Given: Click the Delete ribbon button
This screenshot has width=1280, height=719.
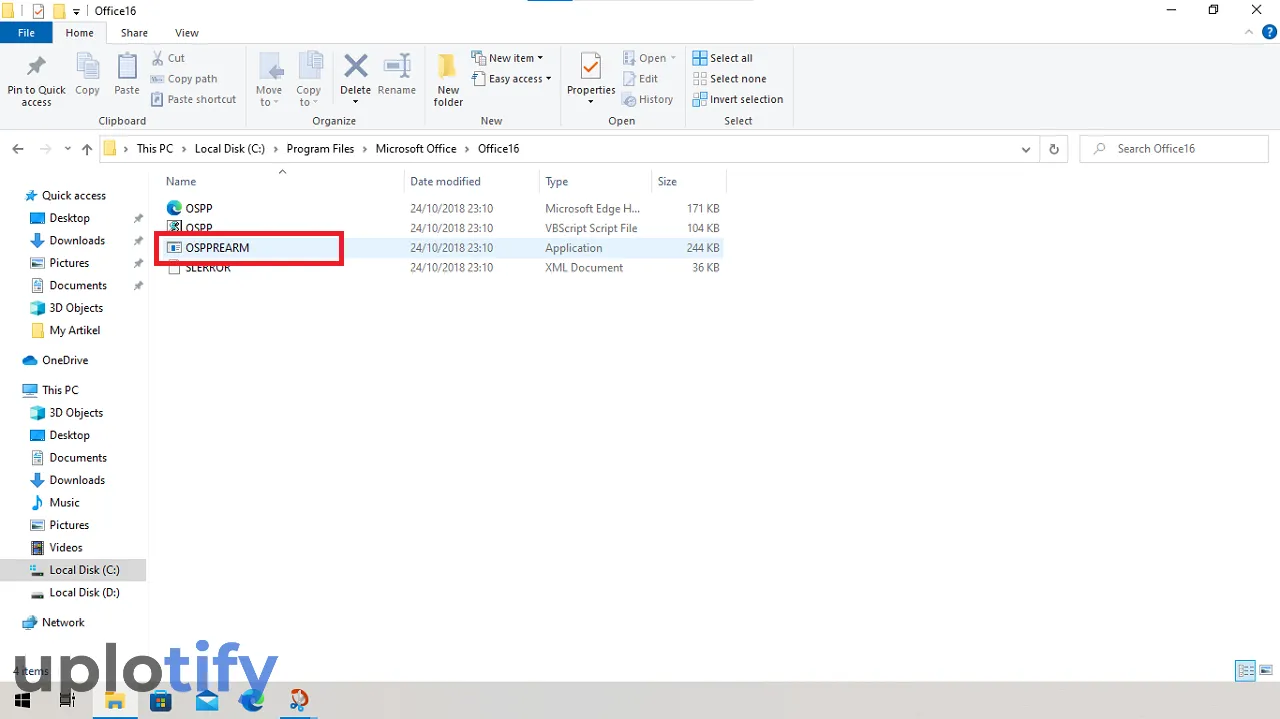Looking at the screenshot, I should point(355,80).
